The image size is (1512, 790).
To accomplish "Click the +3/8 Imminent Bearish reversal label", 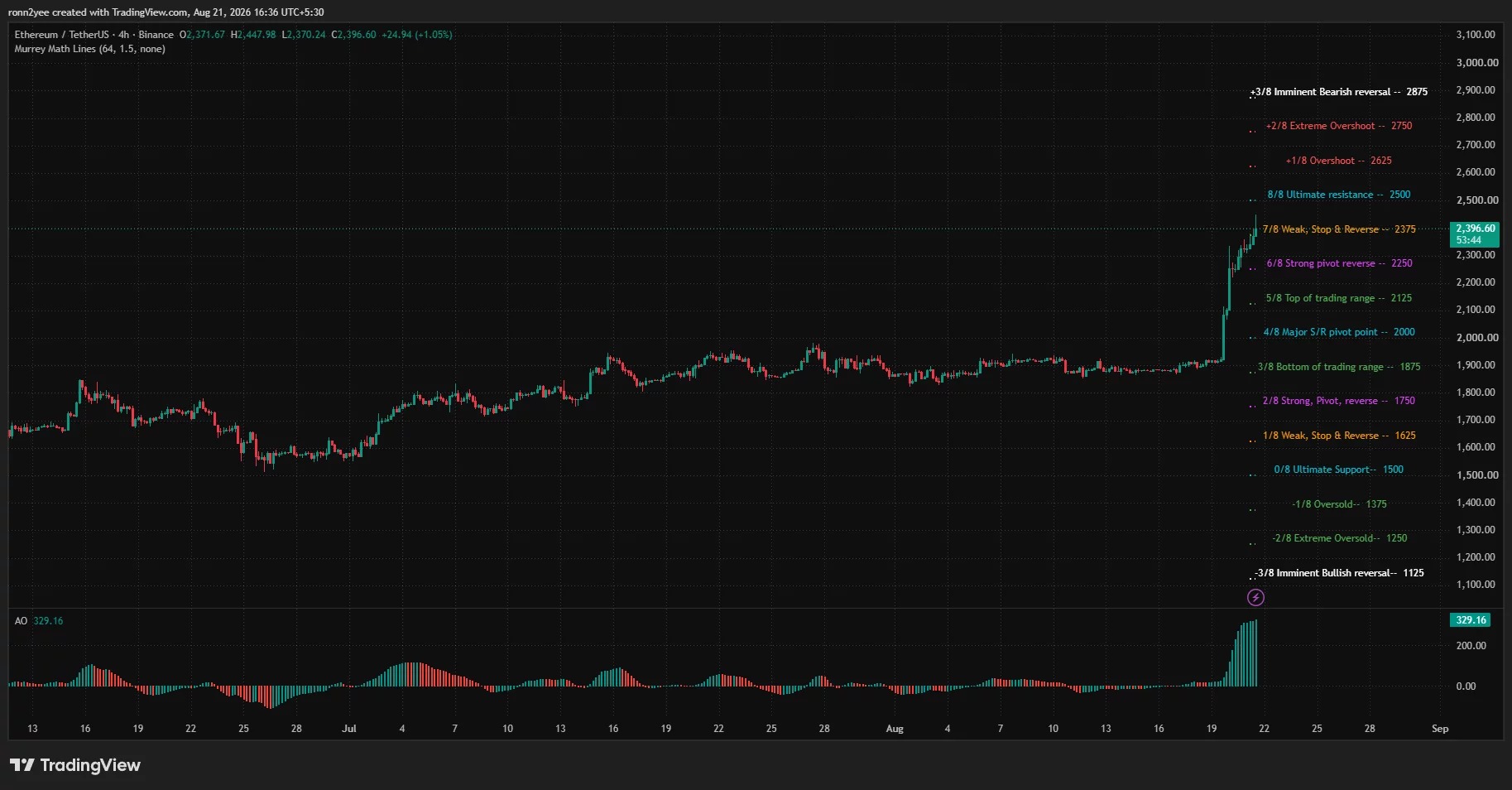I will [x=1339, y=92].
